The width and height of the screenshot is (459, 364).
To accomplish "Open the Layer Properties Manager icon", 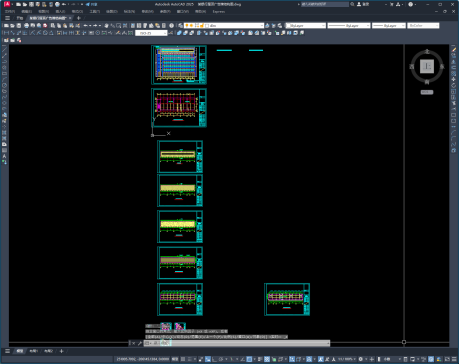I will point(180,26).
